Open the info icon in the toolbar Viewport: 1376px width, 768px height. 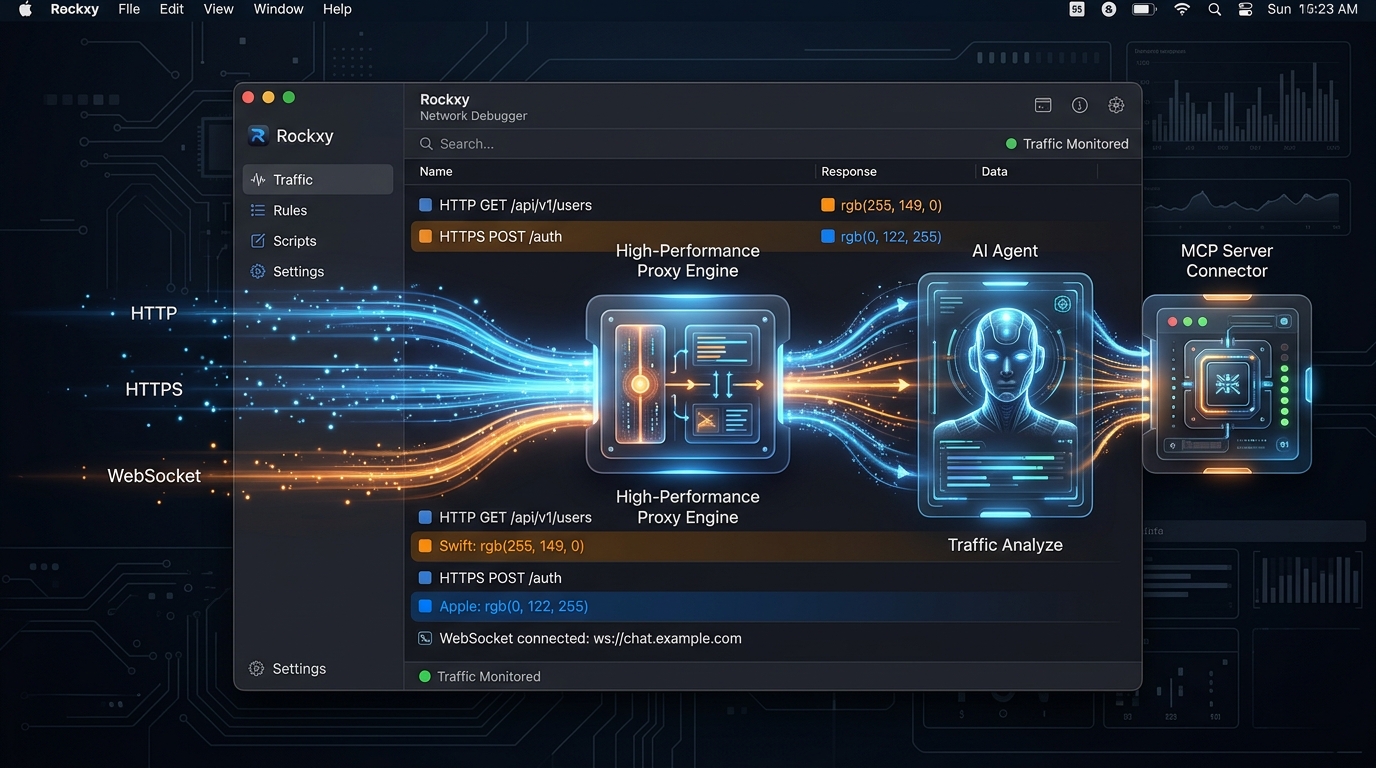1080,105
